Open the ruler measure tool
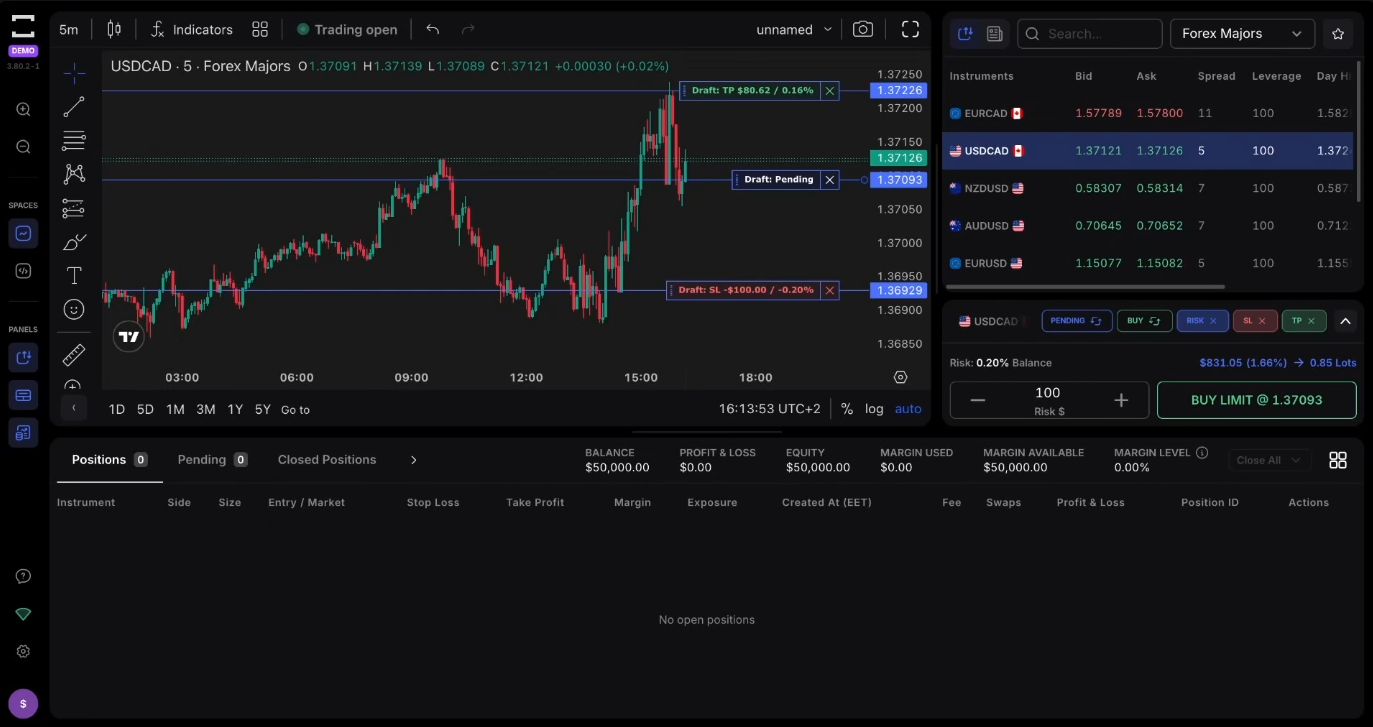The image size is (1373, 727). pos(74,355)
